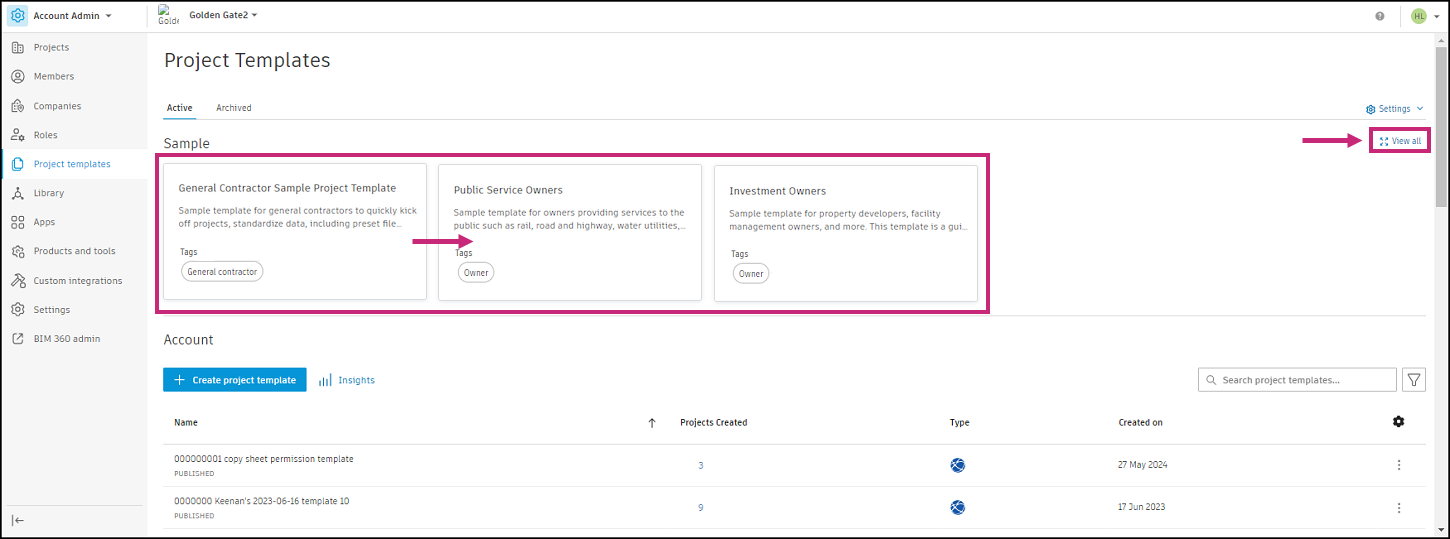The height and width of the screenshot is (539, 1450).
Task: Click Create project template button
Action: tap(235, 380)
